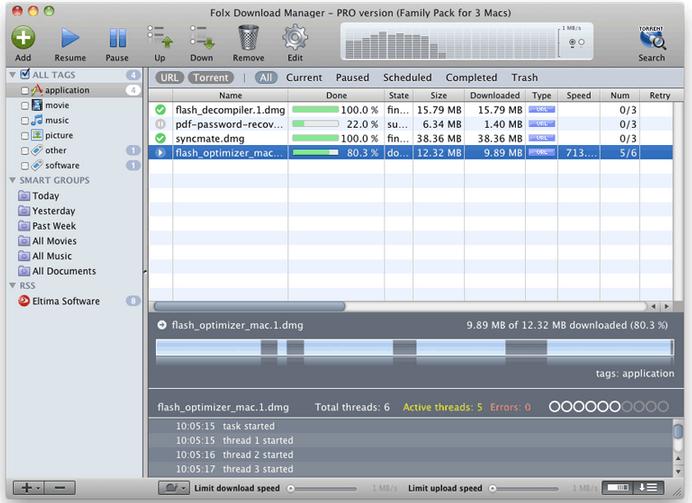The height and width of the screenshot is (503, 692).
Task: Click finished status icon of syncmate.dmg
Action: [161, 139]
